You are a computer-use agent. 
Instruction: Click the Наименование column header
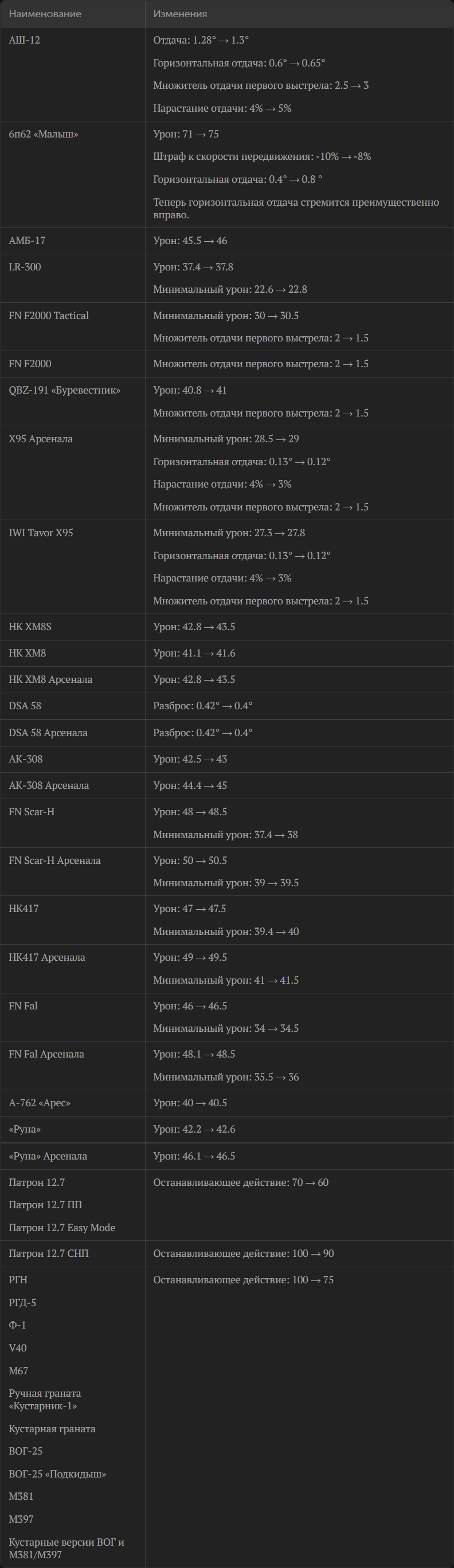(x=45, y=13)
